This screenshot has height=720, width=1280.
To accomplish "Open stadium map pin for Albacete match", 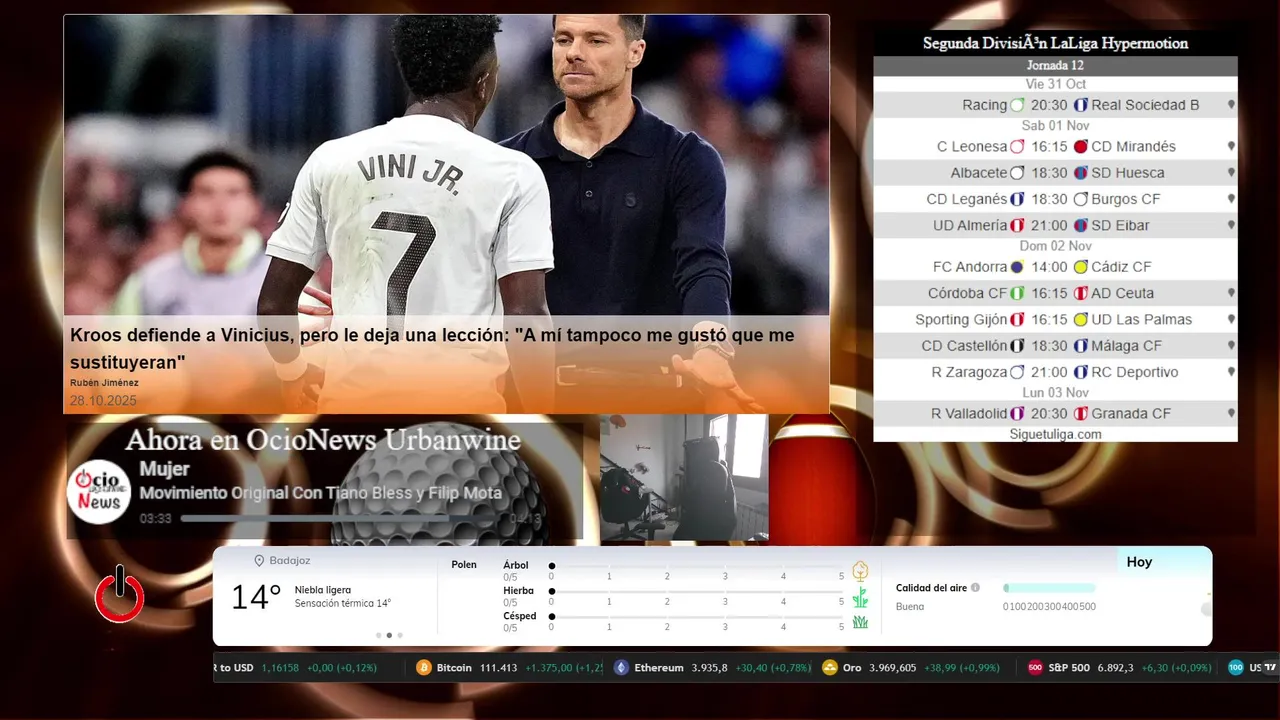I will click(x=1231, y=172).
